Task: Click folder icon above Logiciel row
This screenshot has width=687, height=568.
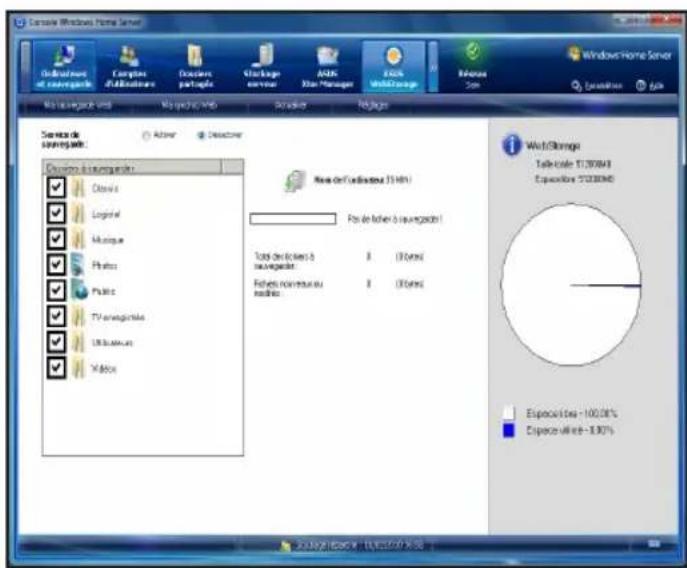Action: click(x=78, y=188)
